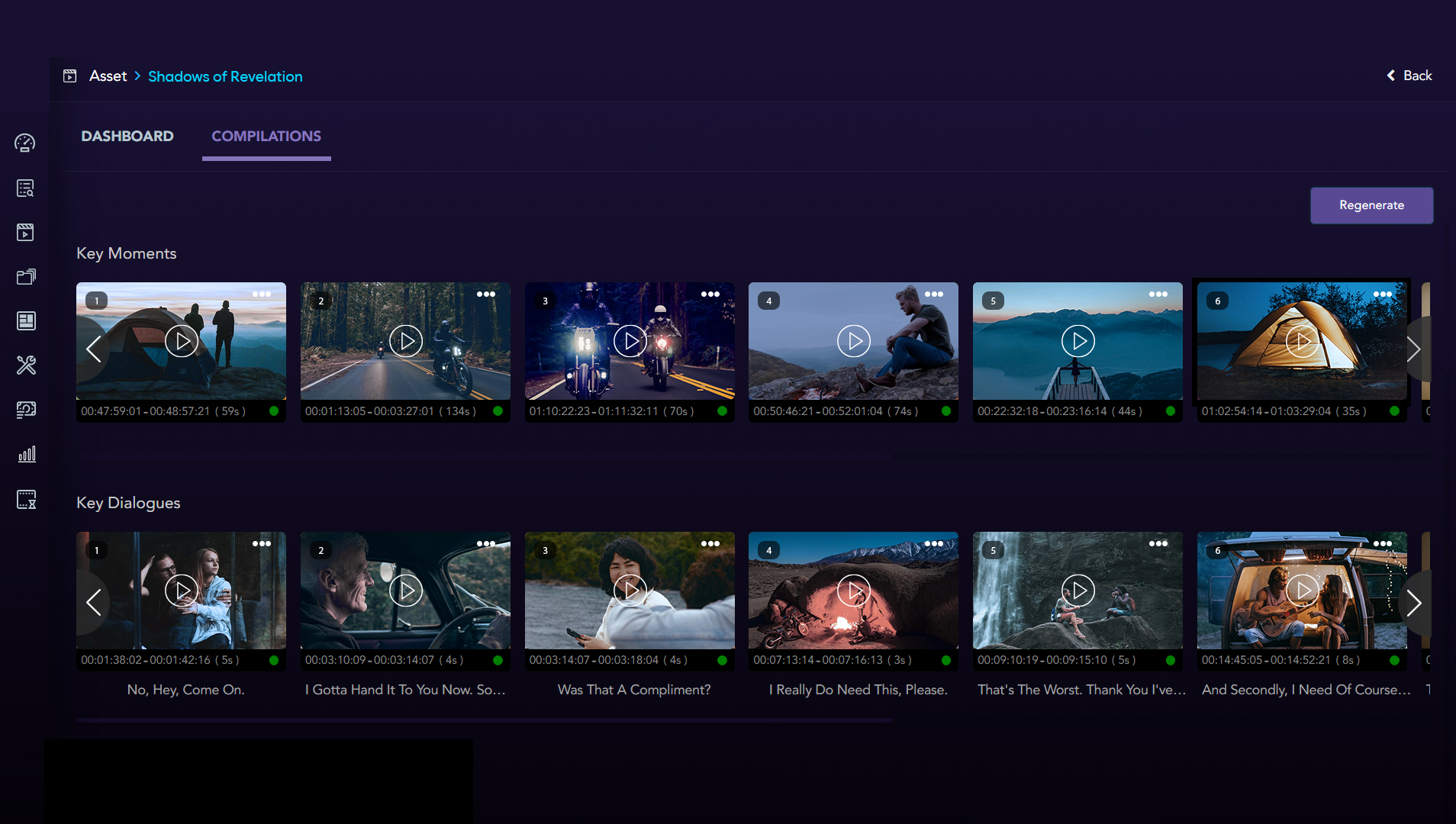Play the 'And Secondly, I Need' dialogue clip
This screenshot has width=1456, height=824.
(1303, 591)
